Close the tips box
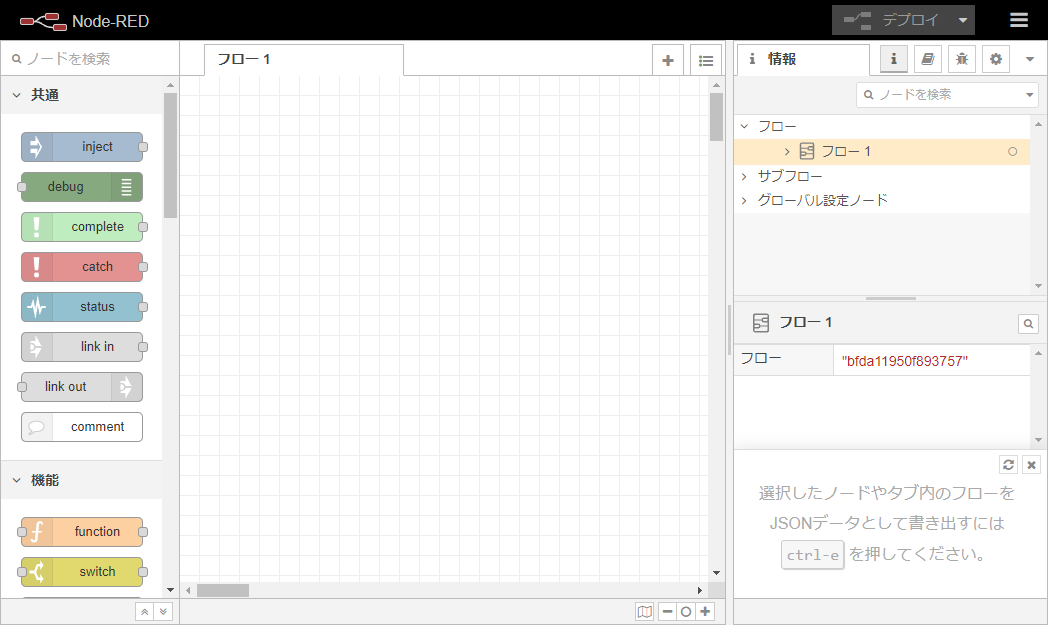The height and width of the screenshot is (625, 1048). (x=1031, y=465)
